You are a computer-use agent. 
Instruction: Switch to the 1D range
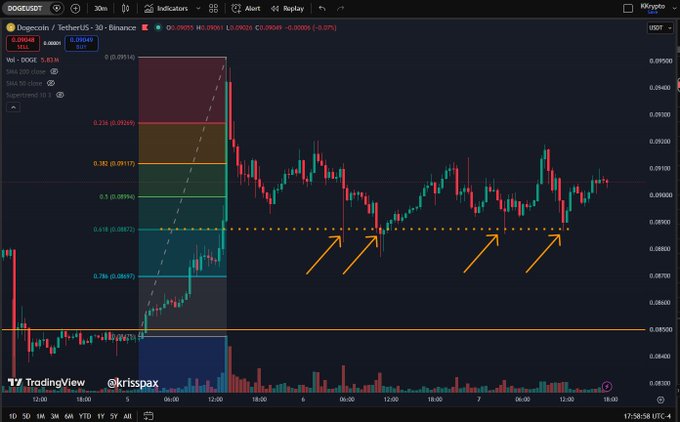point(13,416)
